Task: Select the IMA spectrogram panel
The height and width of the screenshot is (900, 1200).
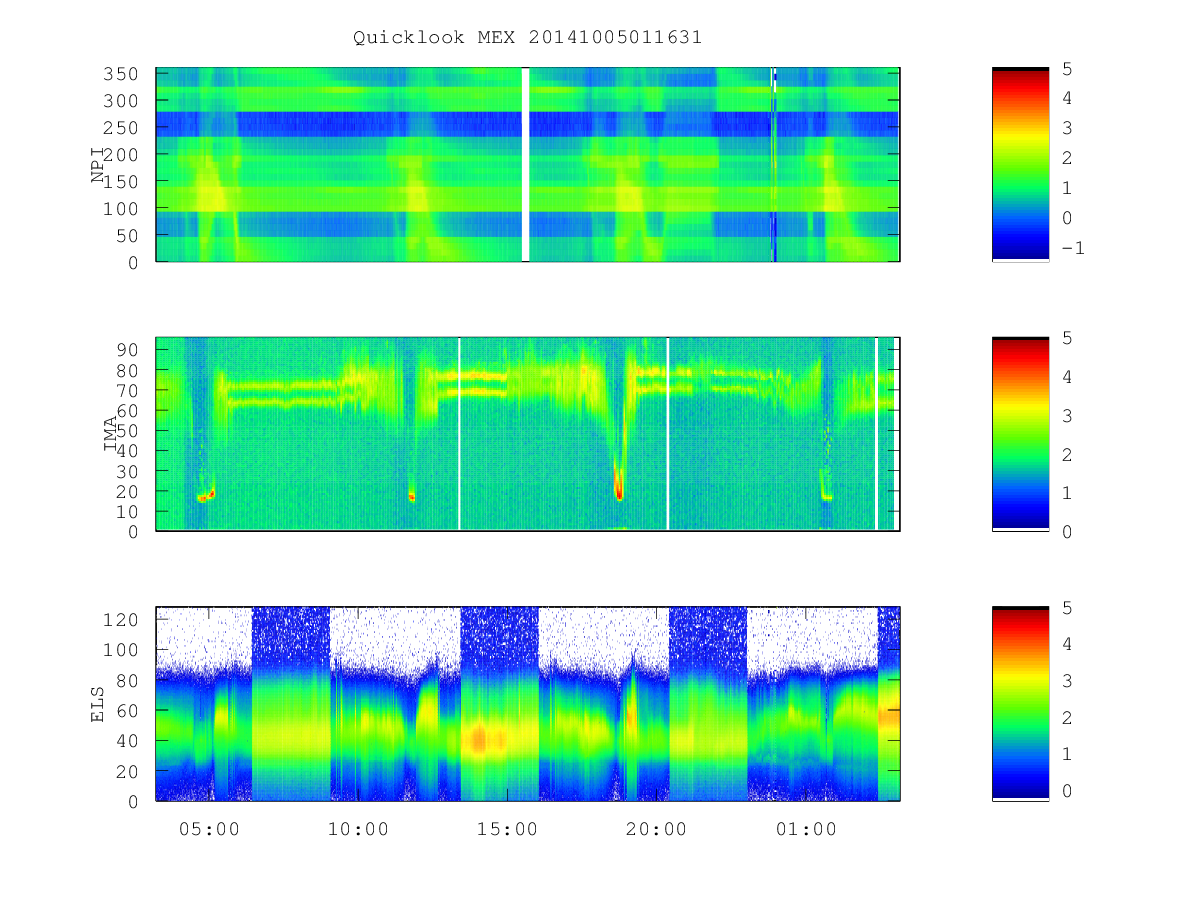Action: (528, 433)
